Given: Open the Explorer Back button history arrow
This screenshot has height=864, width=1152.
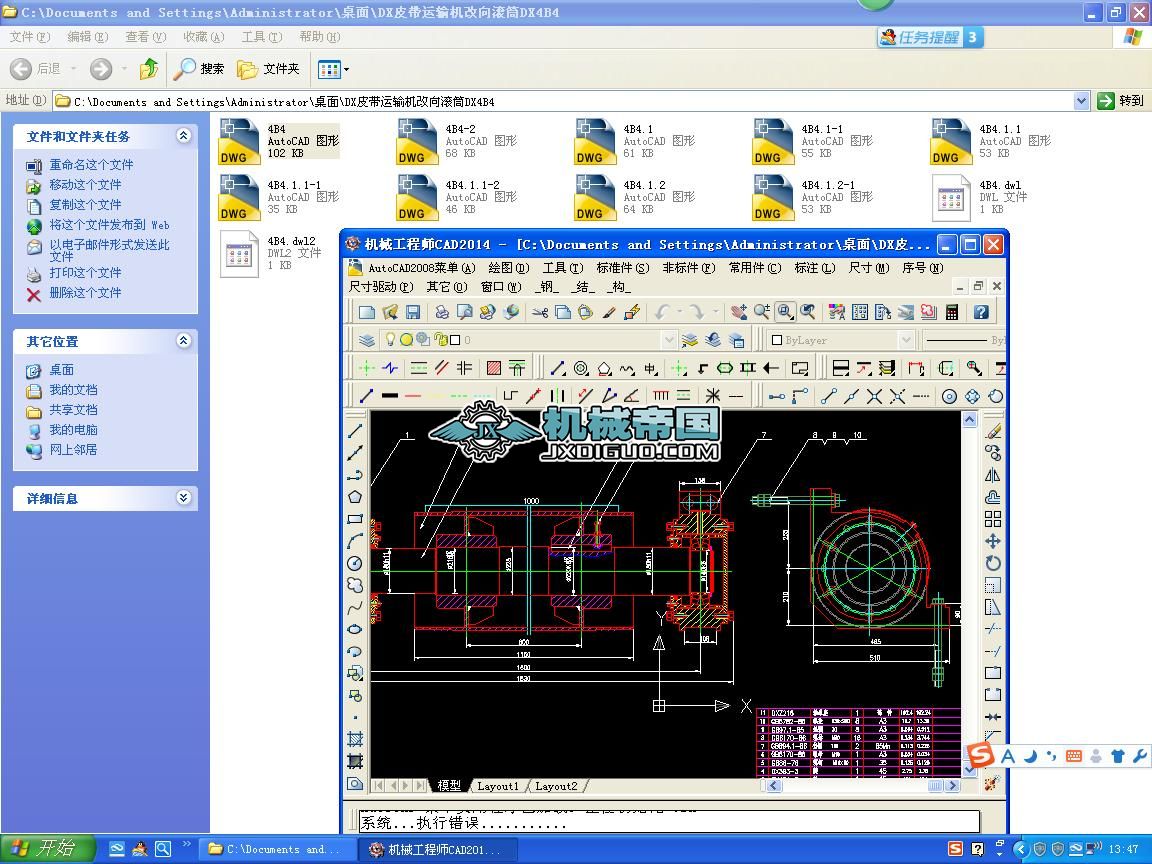Looking at the screenshot, I should point(73,69).
